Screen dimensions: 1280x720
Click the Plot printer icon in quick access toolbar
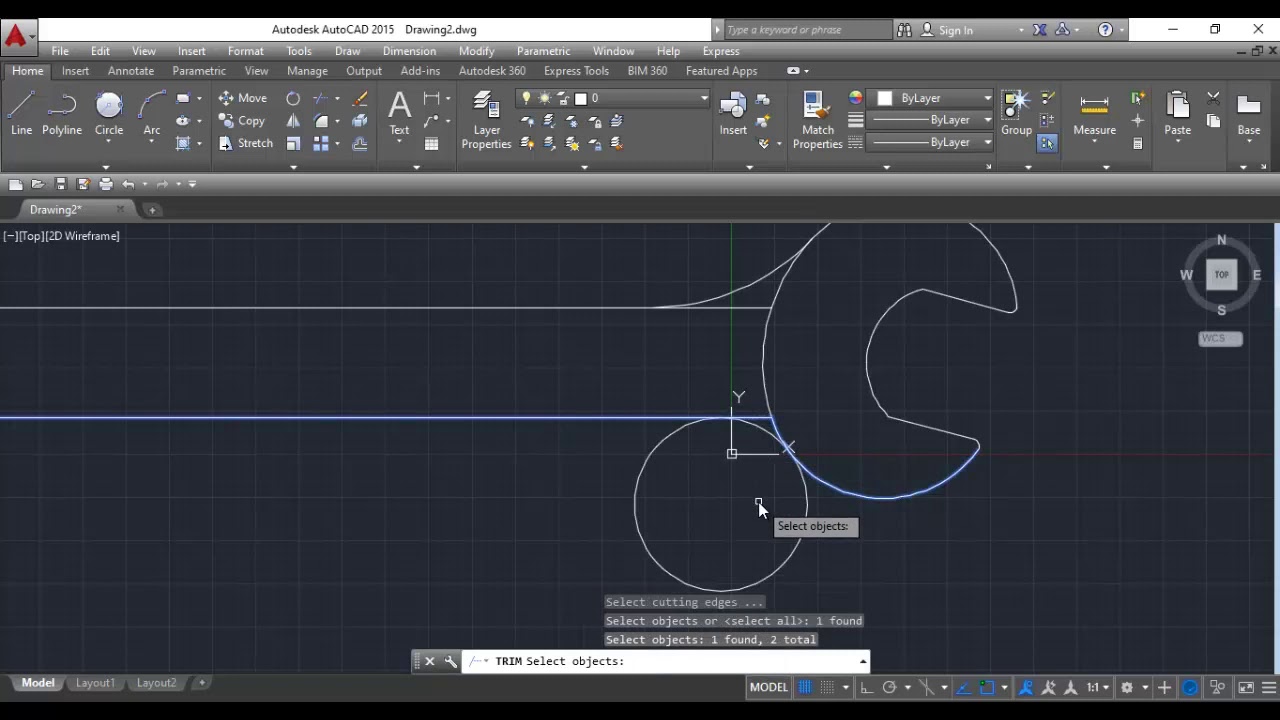tap(106, 184)
